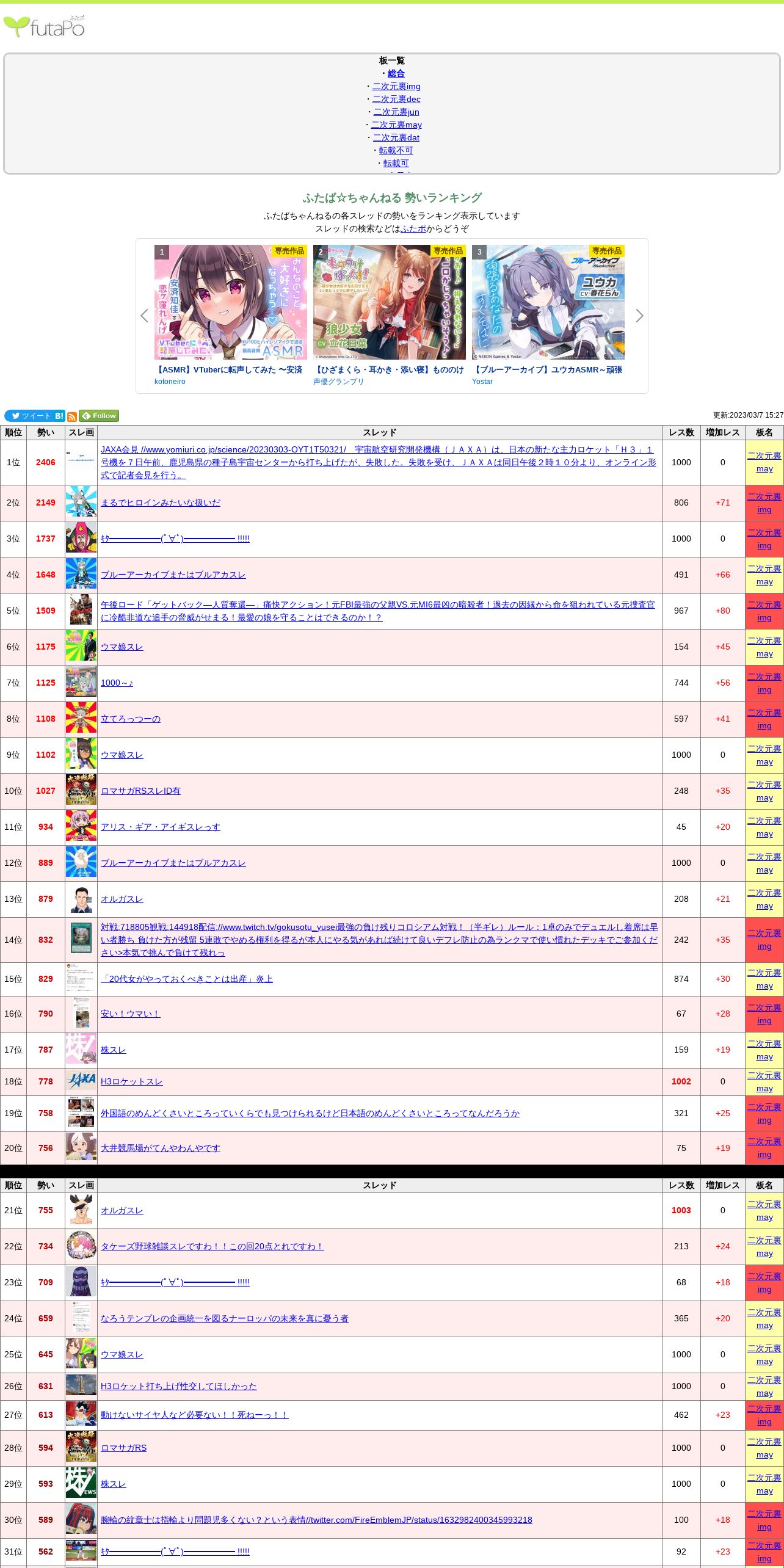Open thread まるでヒロインみたいな扱いだ

[x=161, y=503]
